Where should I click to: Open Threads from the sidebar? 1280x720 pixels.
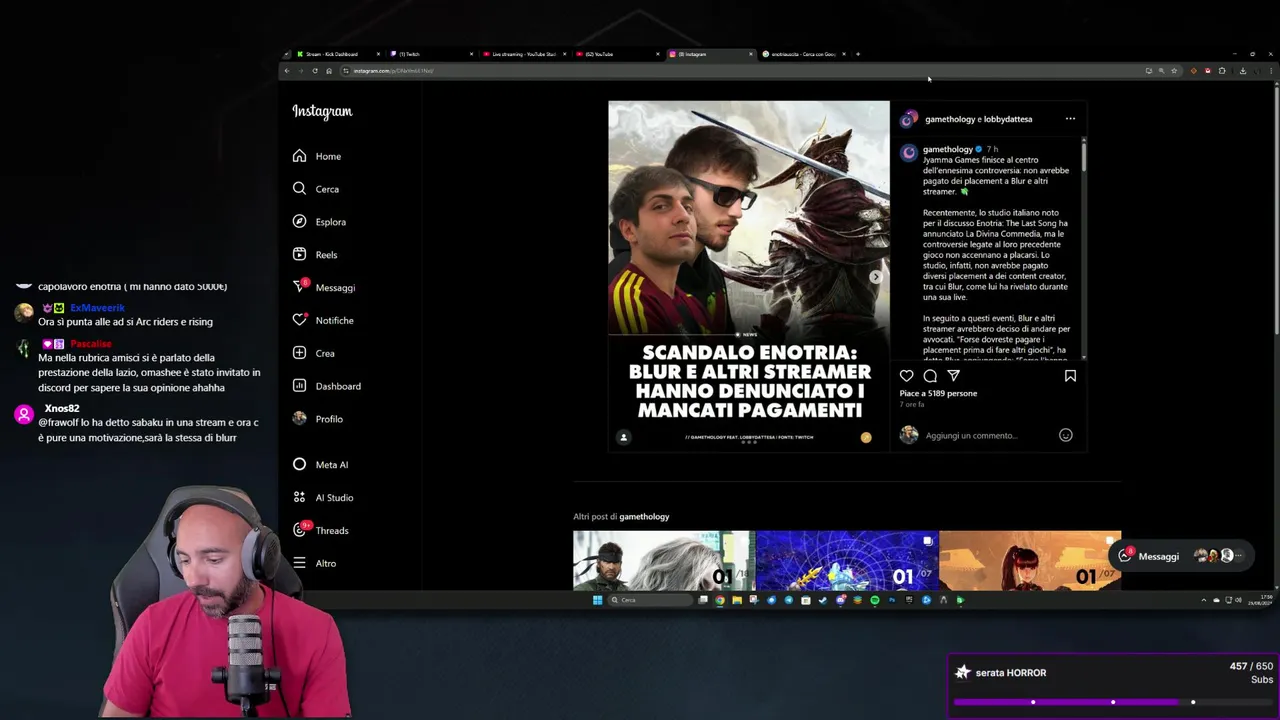320,530
